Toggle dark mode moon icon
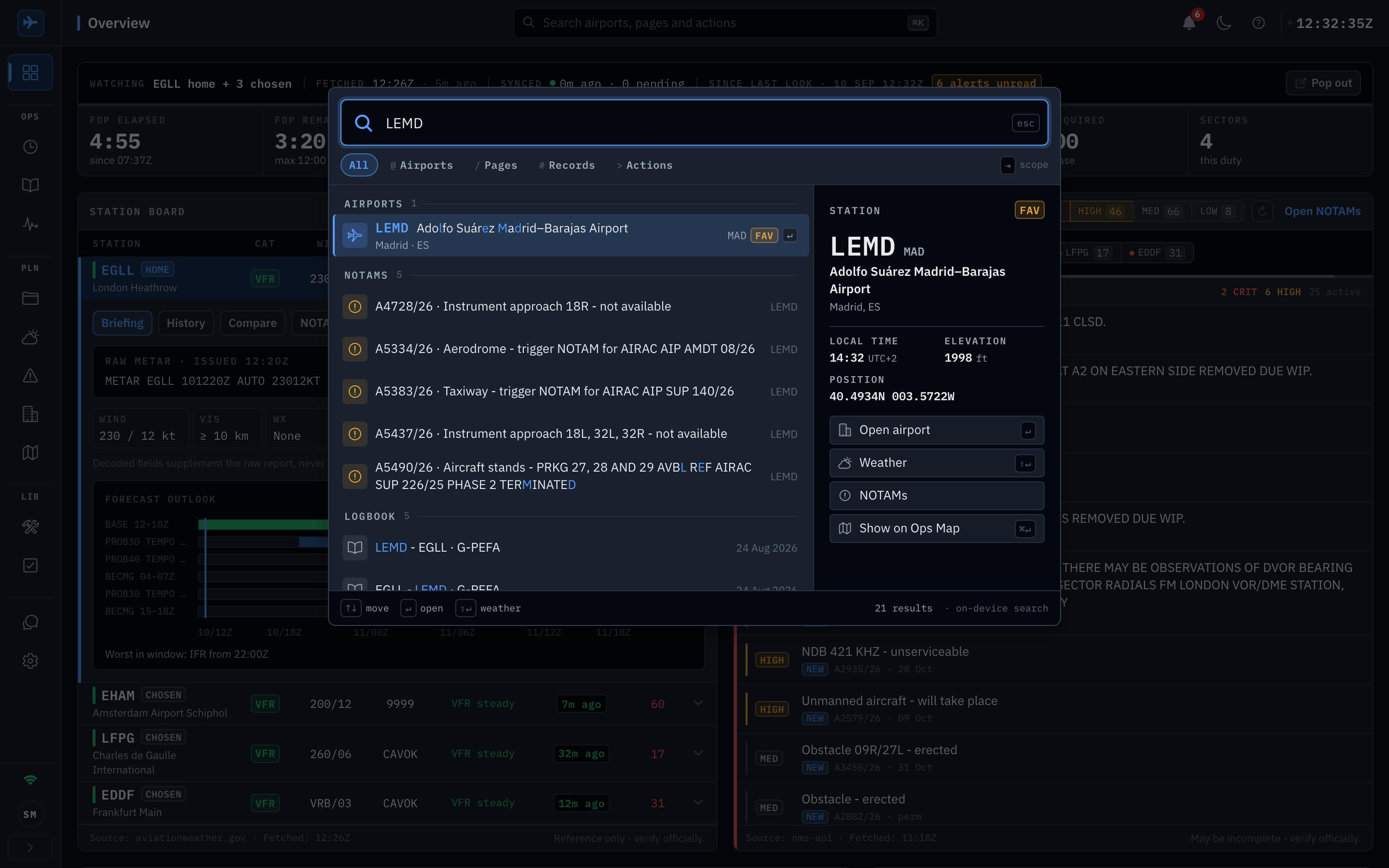Viewport: 1389px width, 868px height. (x=1224, y=23)
